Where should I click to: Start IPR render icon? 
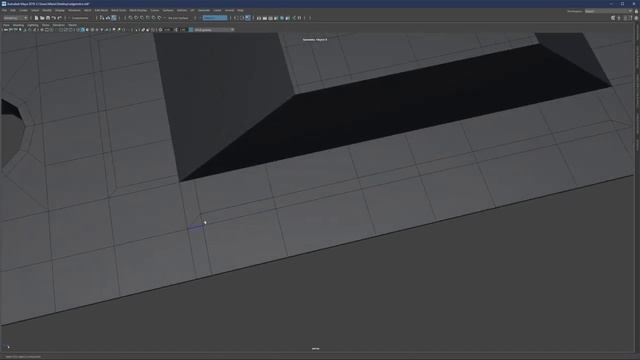[x=270, y=18]
